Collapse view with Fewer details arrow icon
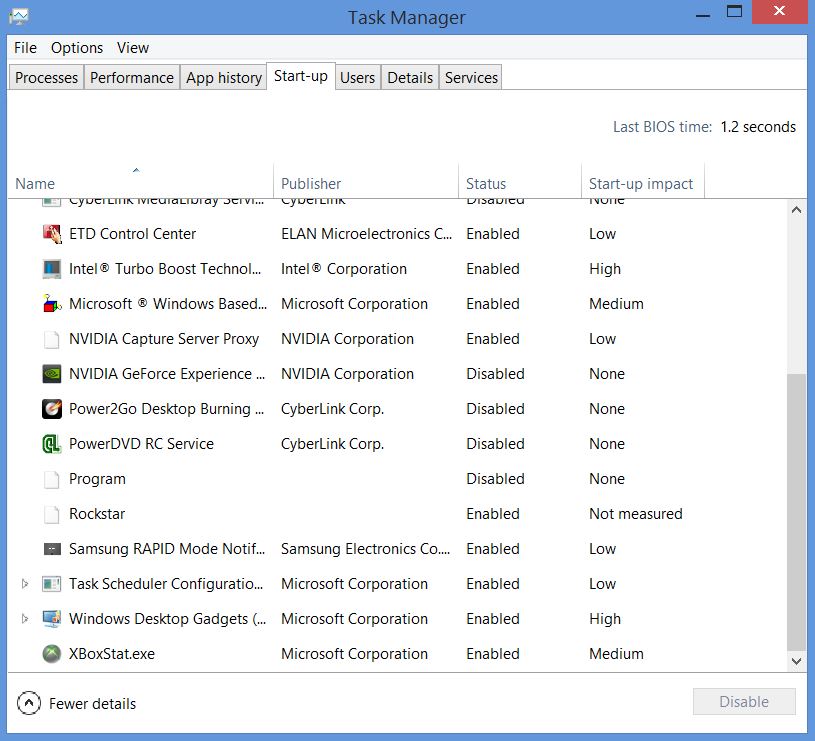This screenshot has width=815, height=741. coord(29,703)
